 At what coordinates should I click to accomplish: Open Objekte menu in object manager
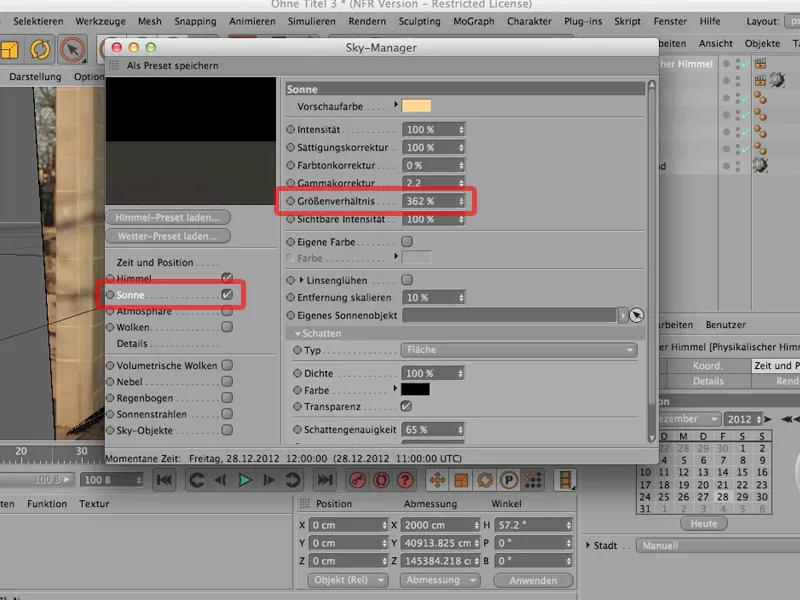click(x=762, y=43)
